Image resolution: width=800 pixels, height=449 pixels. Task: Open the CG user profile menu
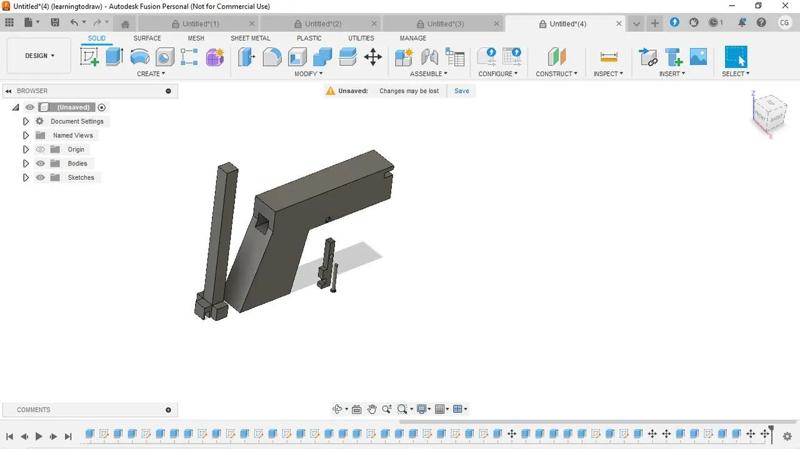(x=785, y=22)
